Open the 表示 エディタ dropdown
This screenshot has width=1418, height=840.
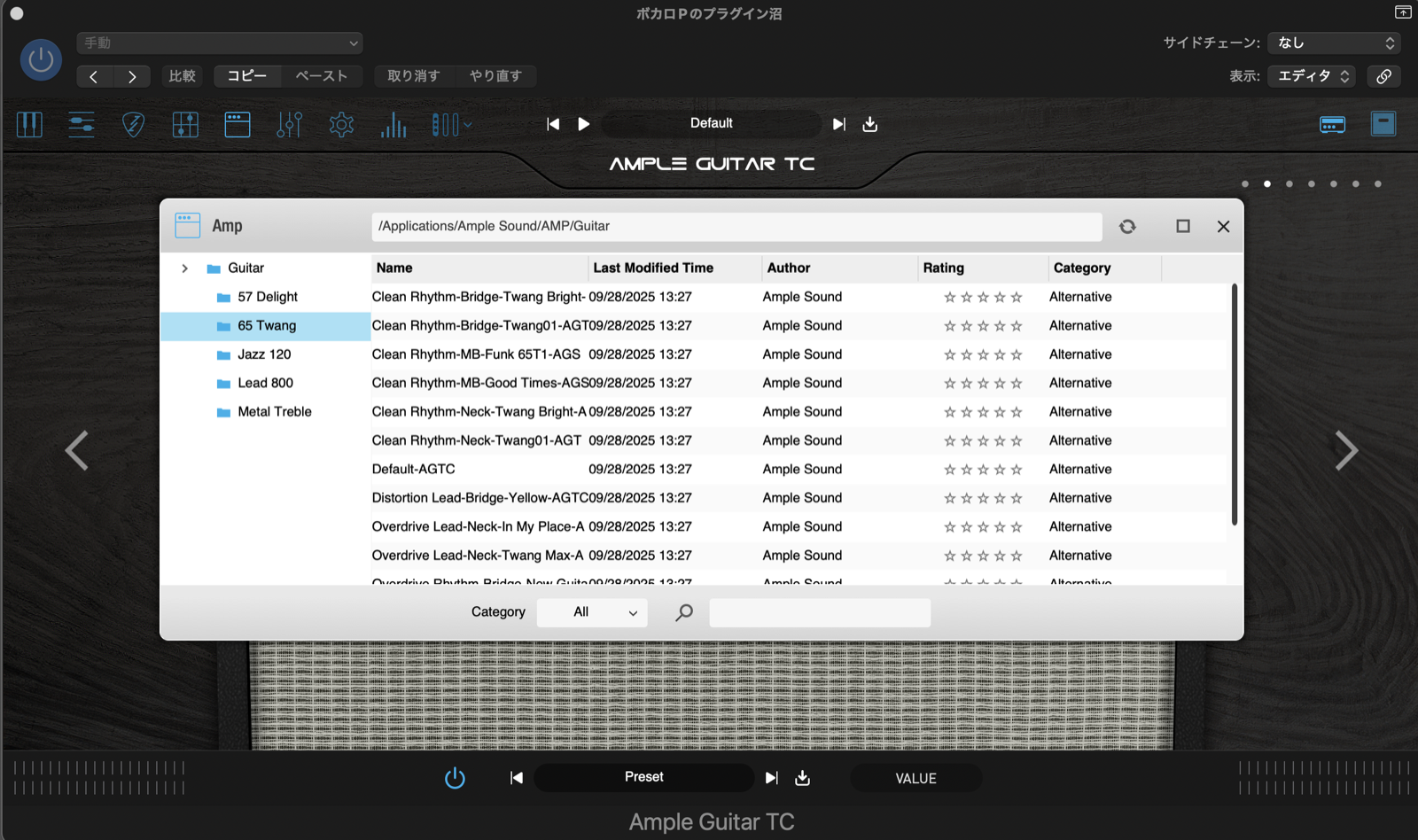(x=1313, y=76)
